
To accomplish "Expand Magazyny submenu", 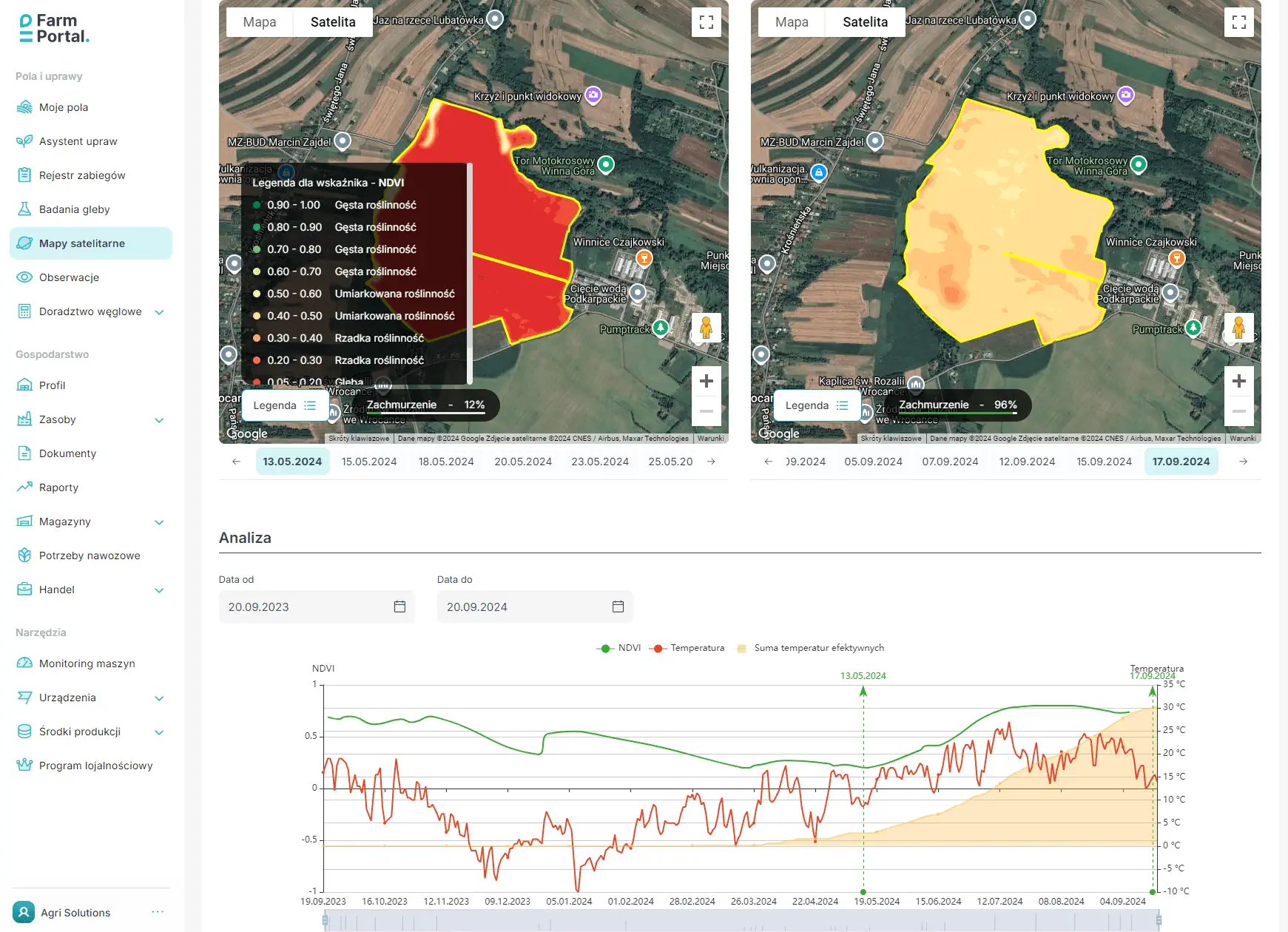I will [159, 522].
